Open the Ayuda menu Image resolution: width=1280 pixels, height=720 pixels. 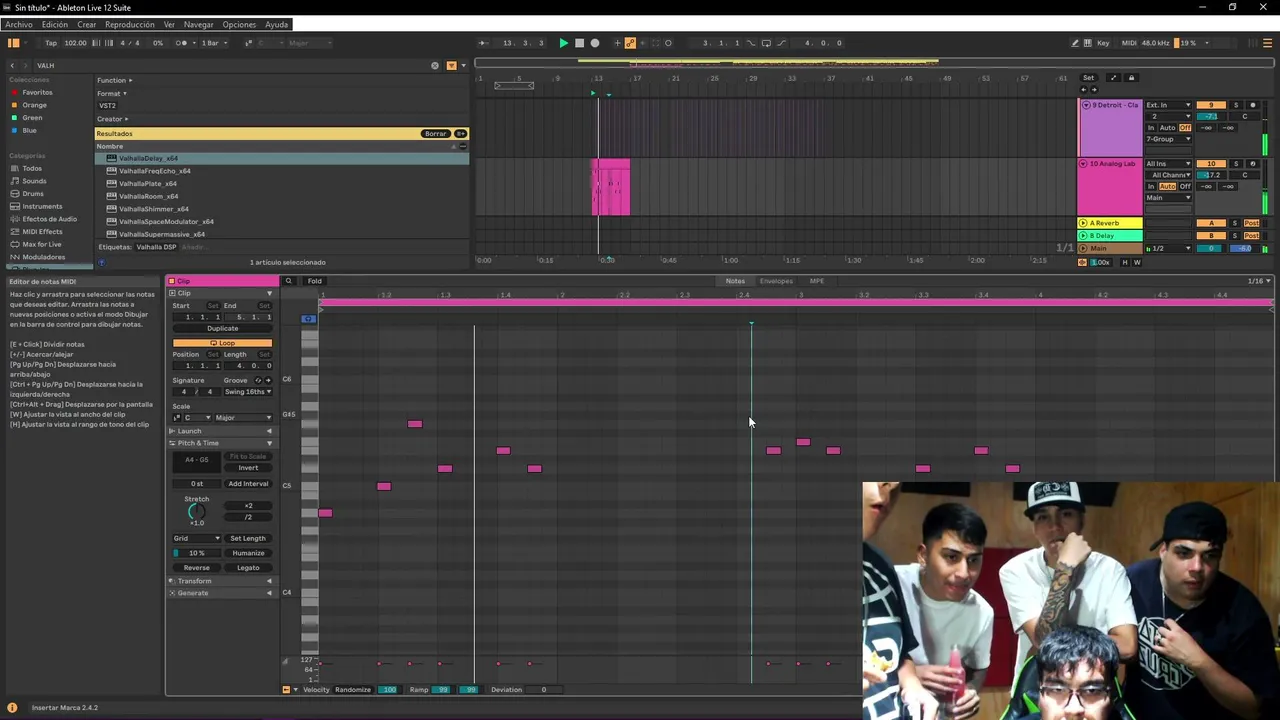coord(276,24)
